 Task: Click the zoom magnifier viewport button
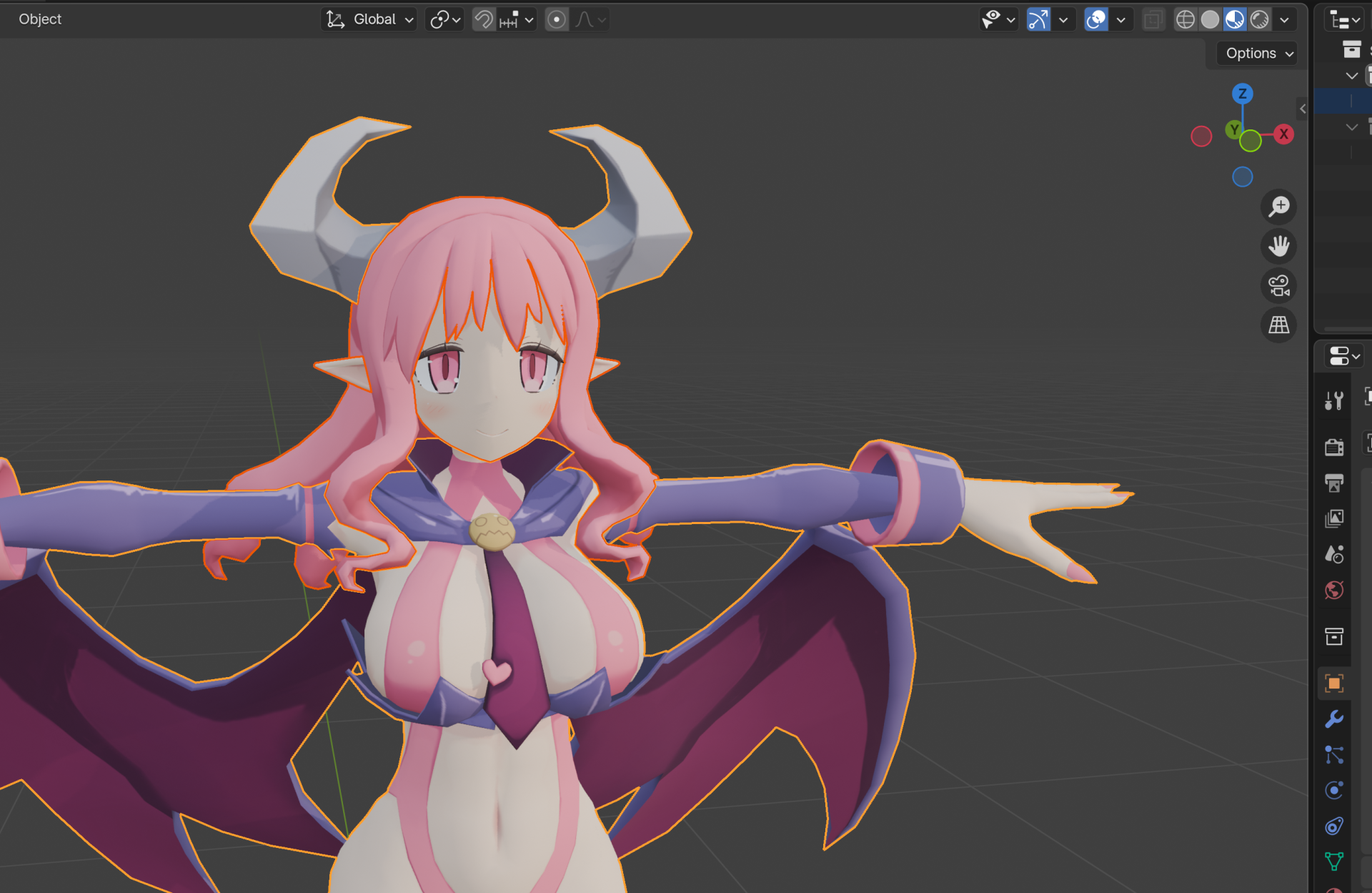coord(1278,207)
